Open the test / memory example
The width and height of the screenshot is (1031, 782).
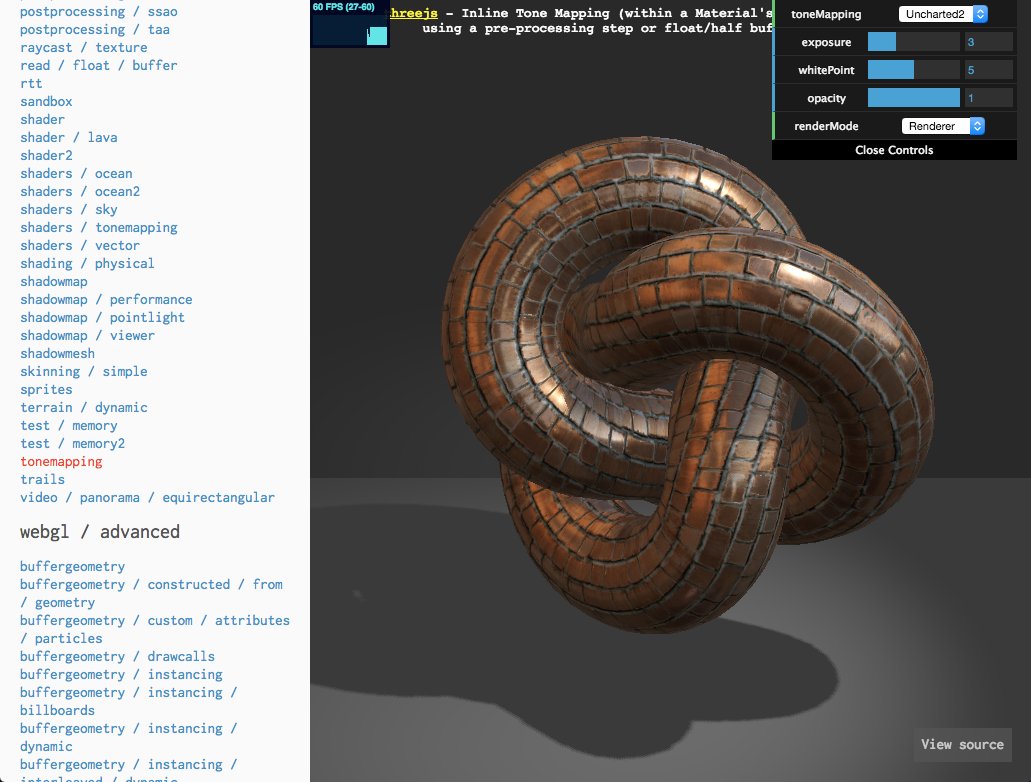click(68, 426)
